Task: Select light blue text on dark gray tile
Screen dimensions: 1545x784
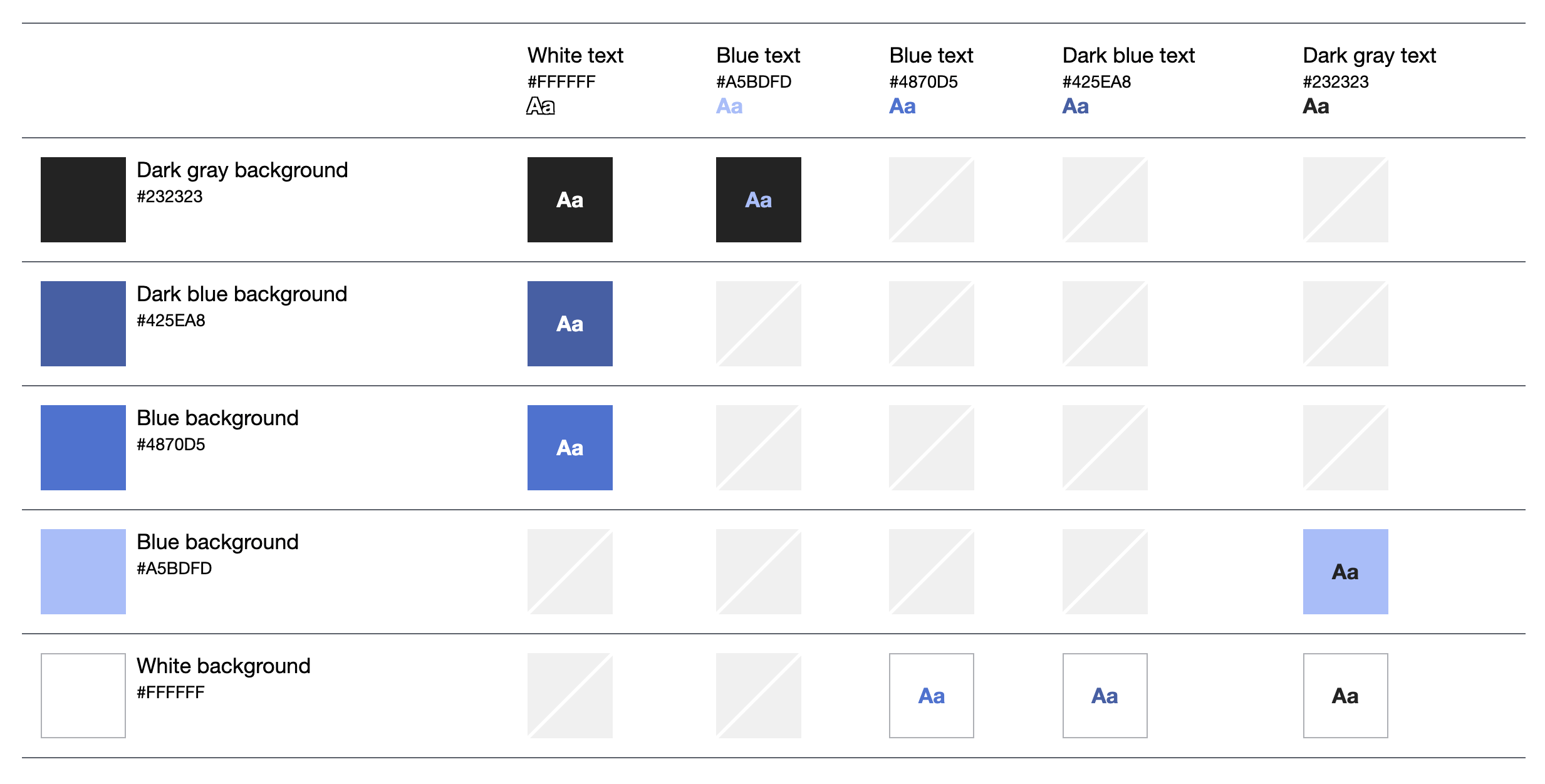Action: click(759, 200)
